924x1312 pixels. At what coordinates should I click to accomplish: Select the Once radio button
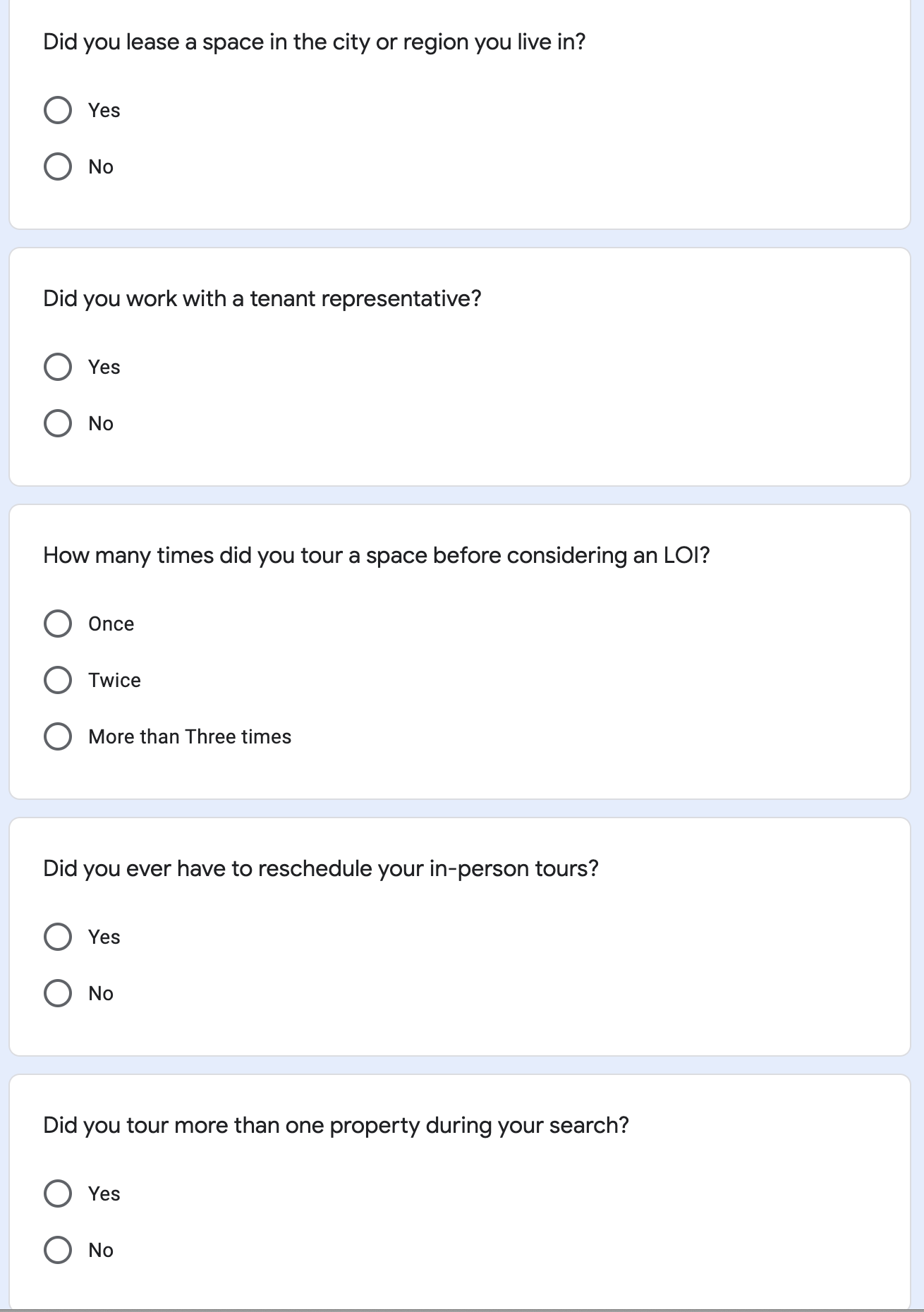pos(58,624)
